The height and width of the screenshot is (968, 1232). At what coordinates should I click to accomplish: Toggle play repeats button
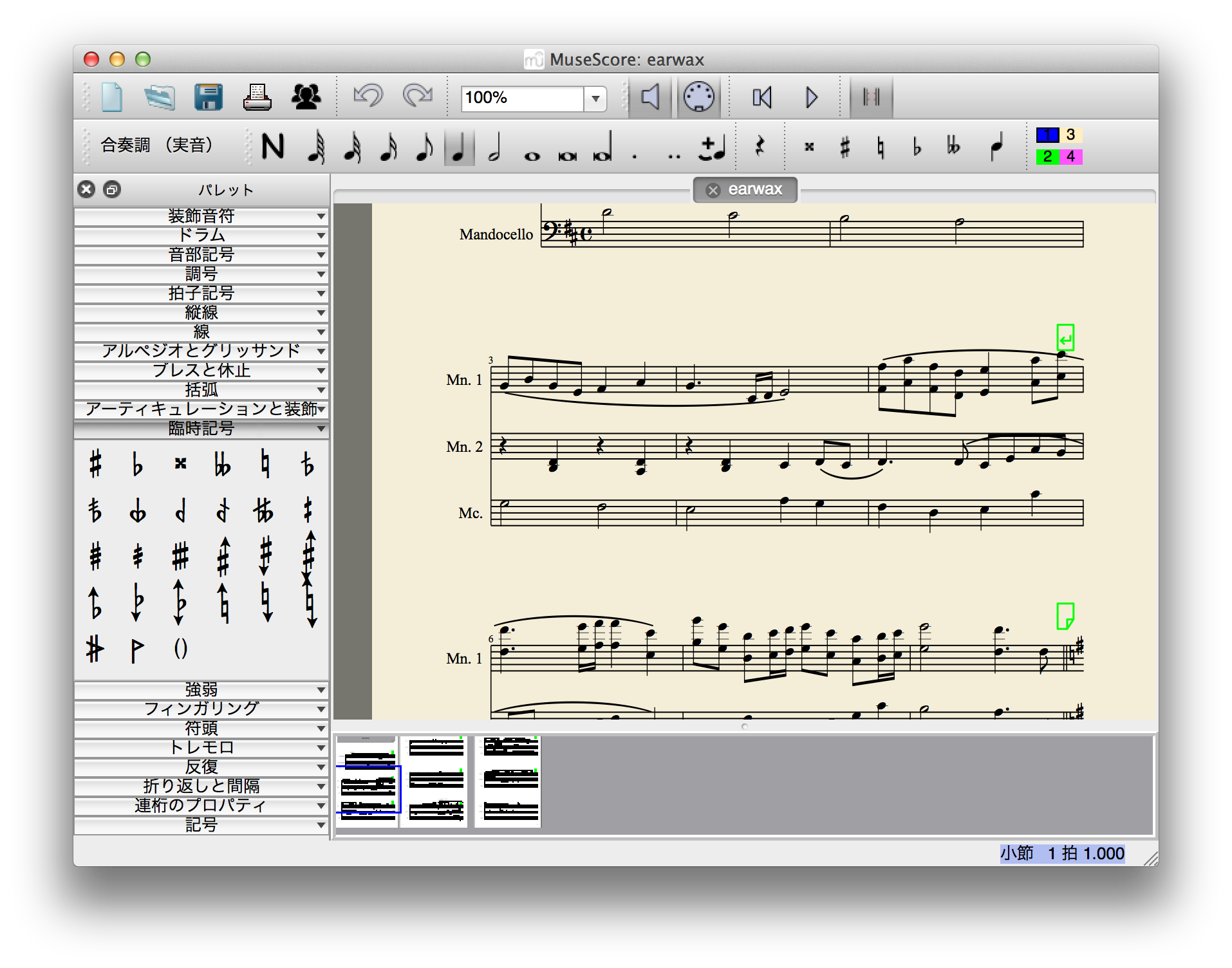(872, 97)
